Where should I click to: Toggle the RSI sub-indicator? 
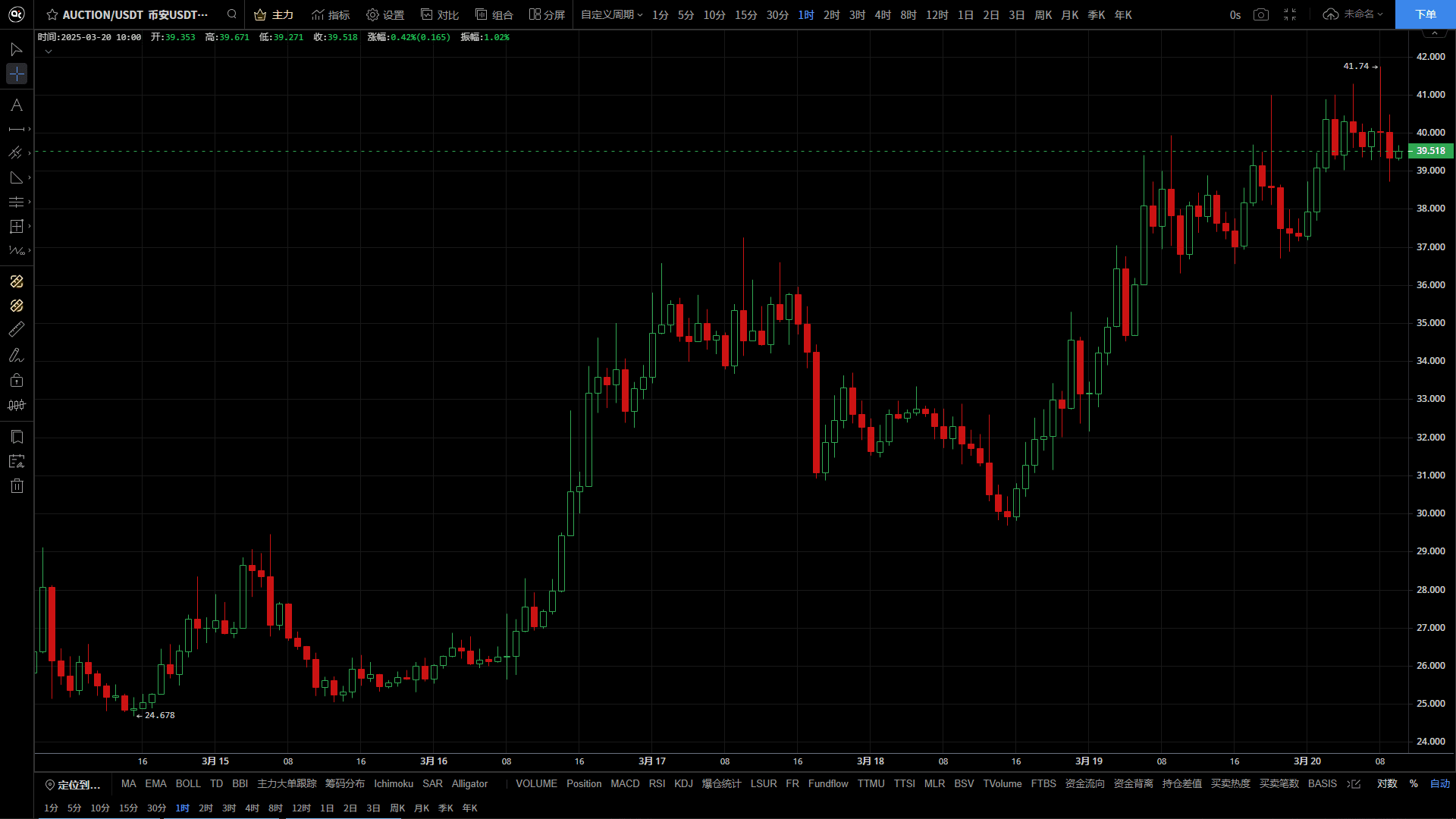pos(657,783)
